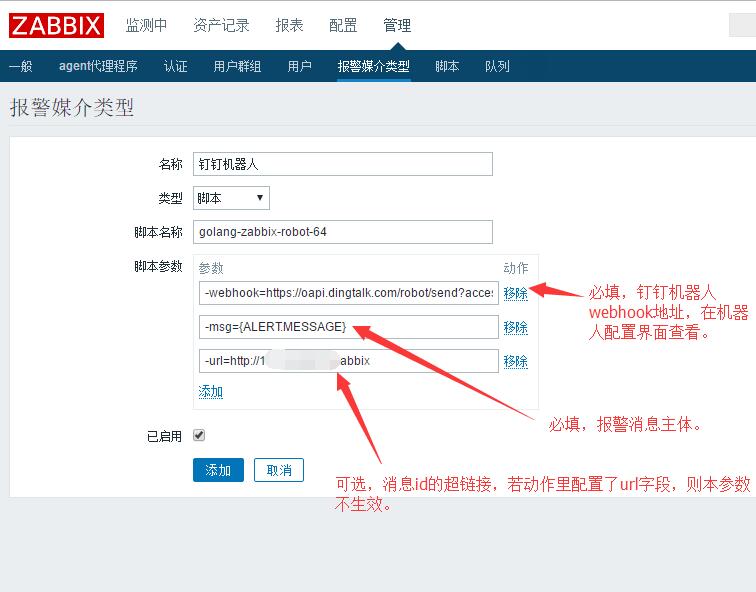Focus the 脚本名称 field golang-zabbix-robot-64
The height and width of the screenshot is (592, 756).
point(343,232)
